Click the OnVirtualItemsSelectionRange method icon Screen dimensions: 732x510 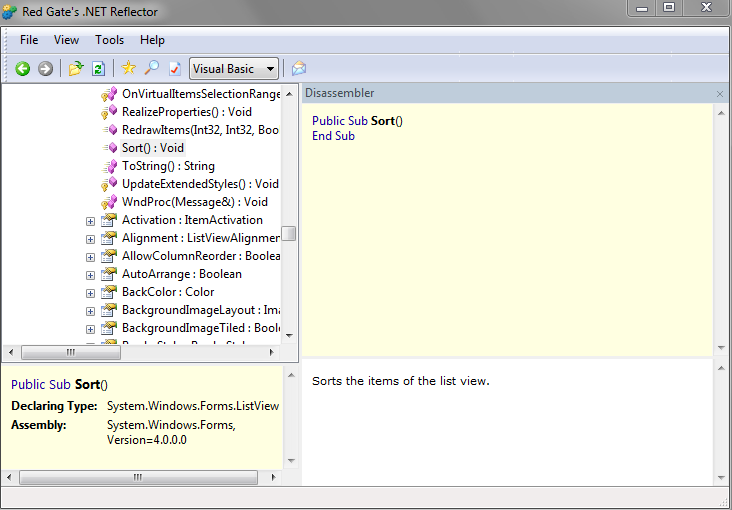109,94
